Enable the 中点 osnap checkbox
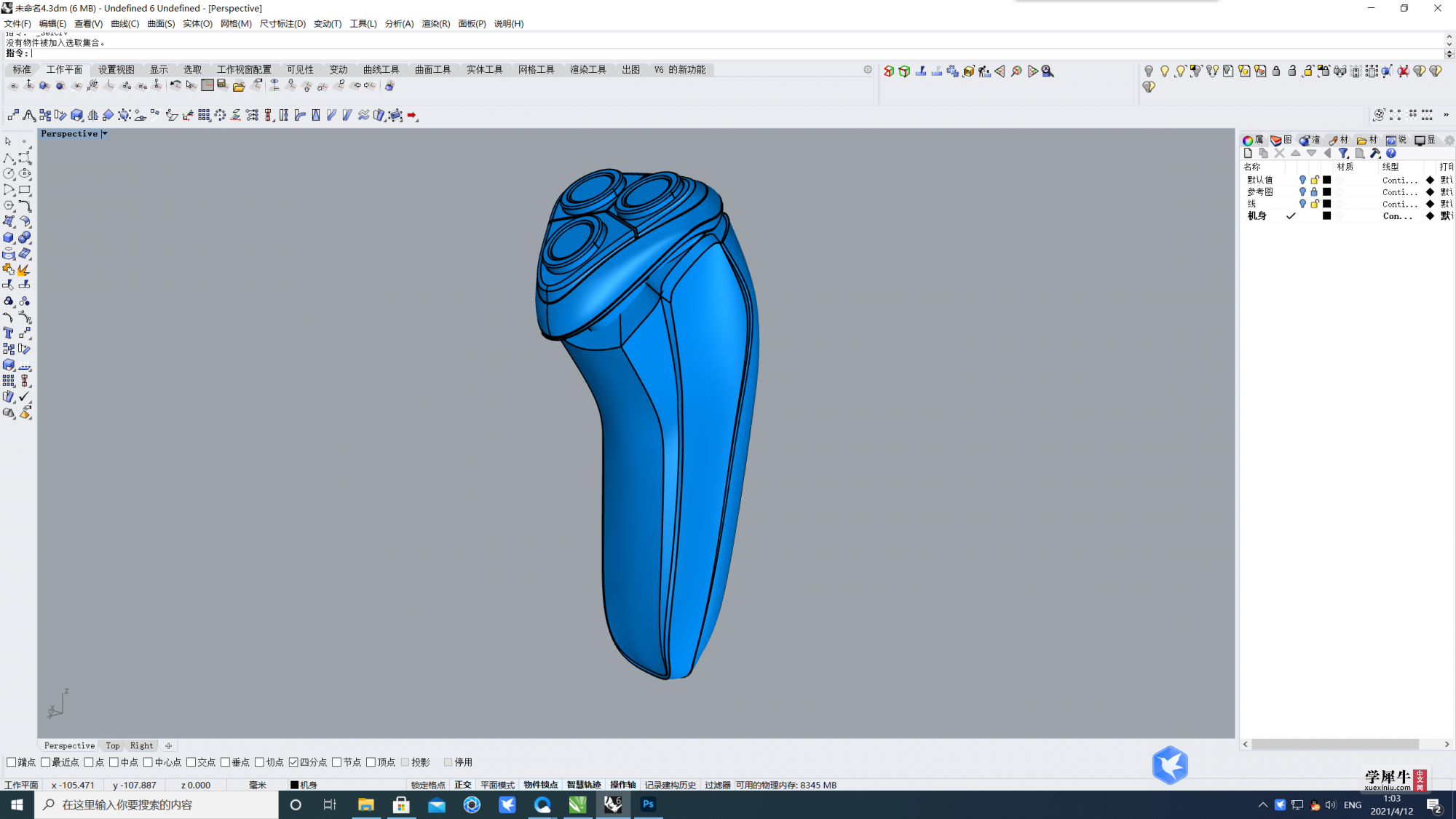 coord(114,762)
